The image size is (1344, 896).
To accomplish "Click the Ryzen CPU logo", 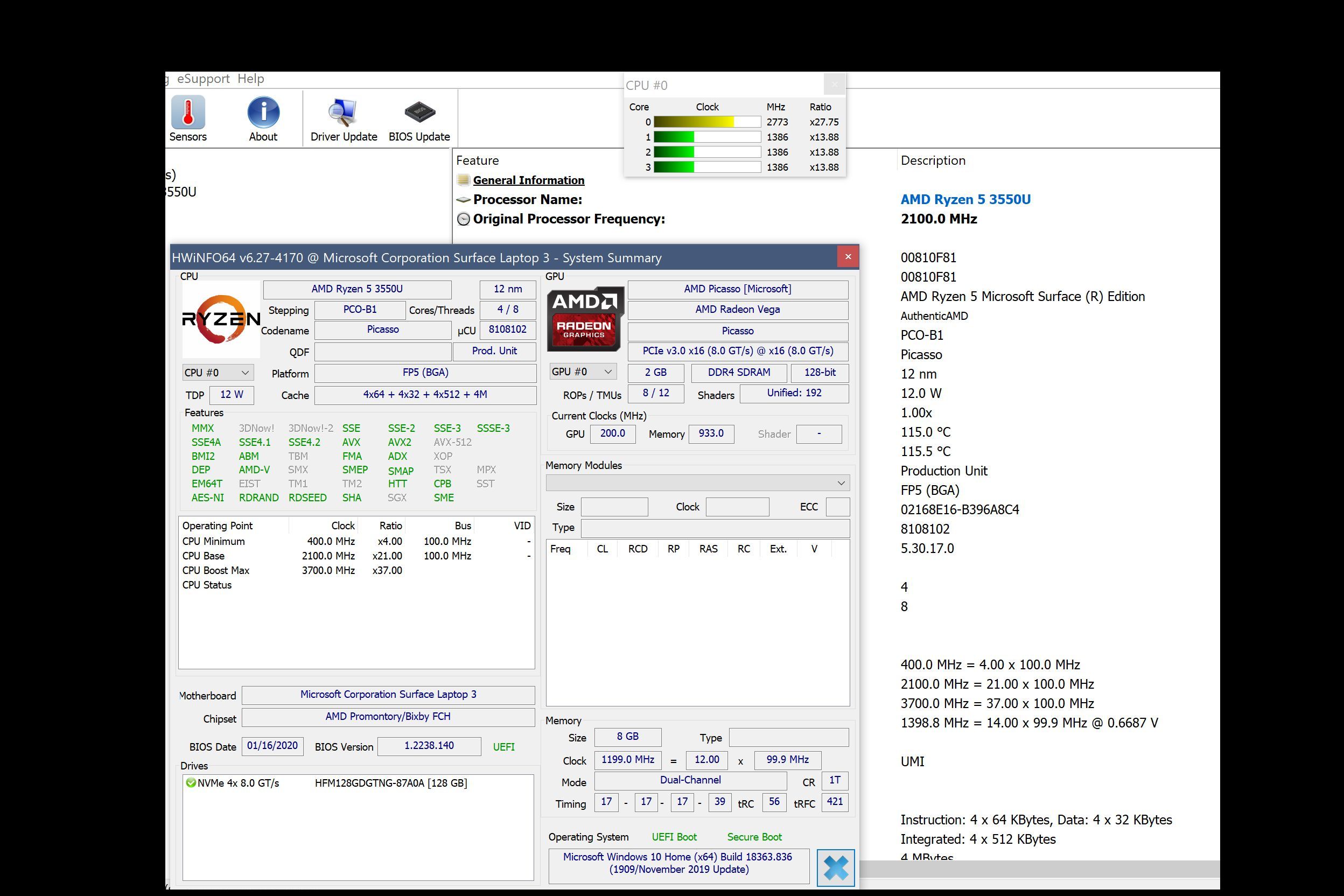I will [221, 319].
